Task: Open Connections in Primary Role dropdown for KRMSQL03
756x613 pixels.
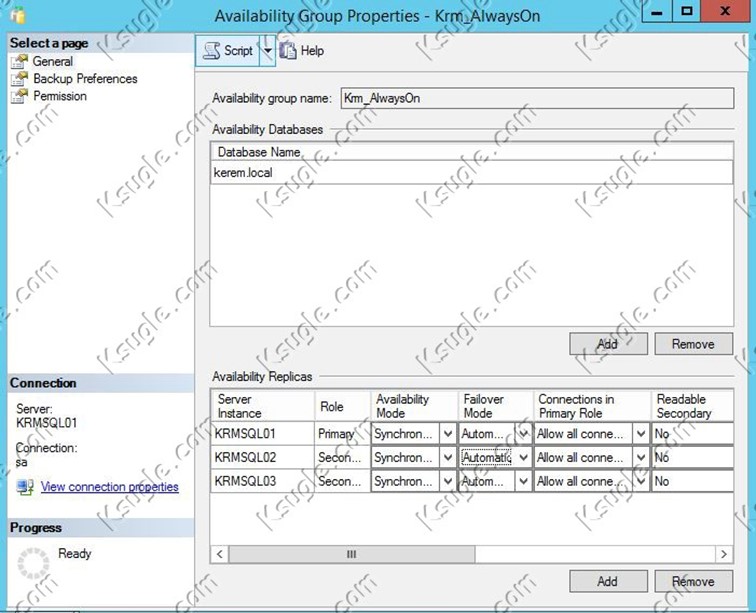Action: coord(641,481)
